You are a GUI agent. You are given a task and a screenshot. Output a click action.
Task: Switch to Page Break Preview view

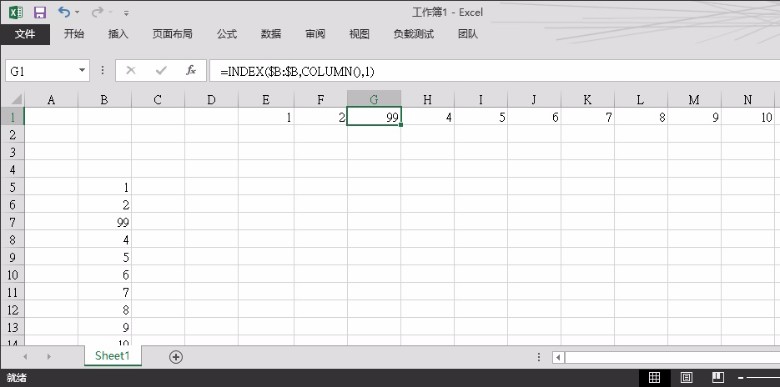718,377
